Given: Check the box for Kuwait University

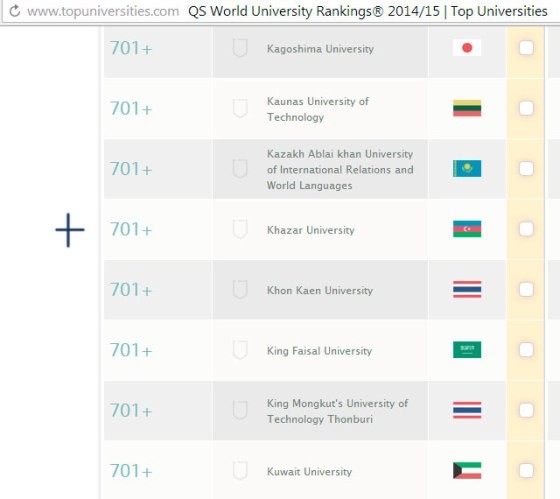Looking at the screenshot, I should [526, 470].
